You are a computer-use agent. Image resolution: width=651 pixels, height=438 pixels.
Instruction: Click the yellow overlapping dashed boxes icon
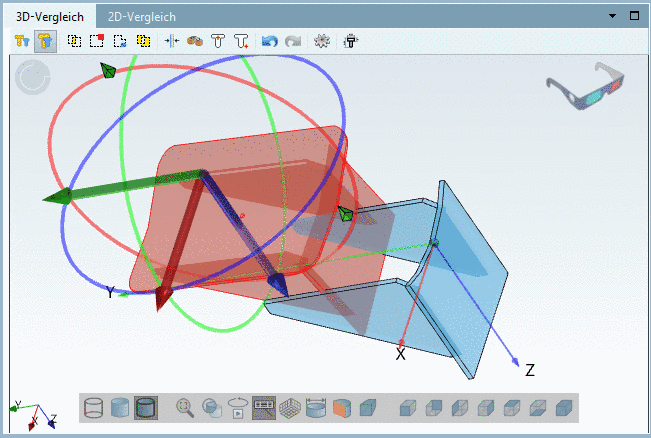143,41
